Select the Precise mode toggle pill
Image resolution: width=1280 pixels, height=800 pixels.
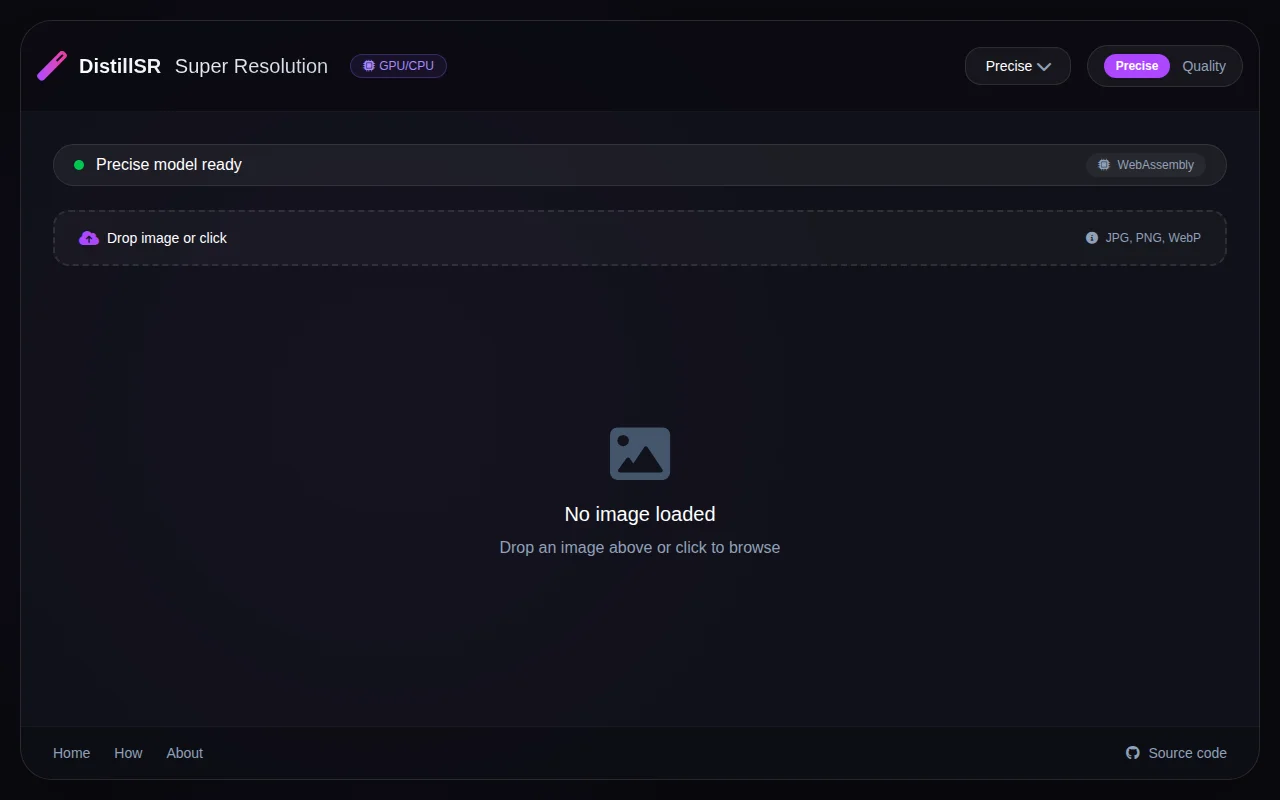(1137, 66)
